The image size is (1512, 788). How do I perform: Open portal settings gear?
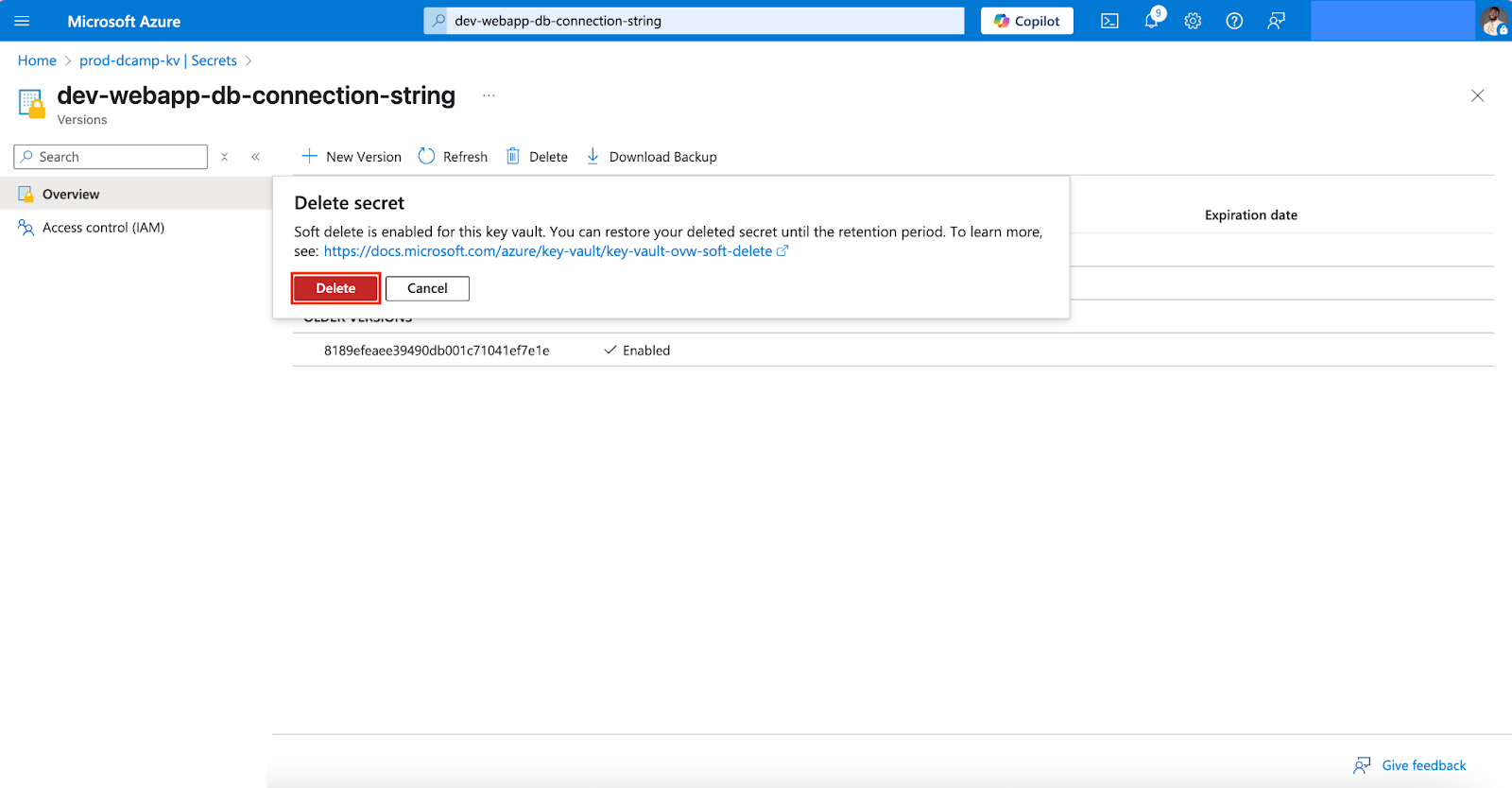[x=1193, y=21]
